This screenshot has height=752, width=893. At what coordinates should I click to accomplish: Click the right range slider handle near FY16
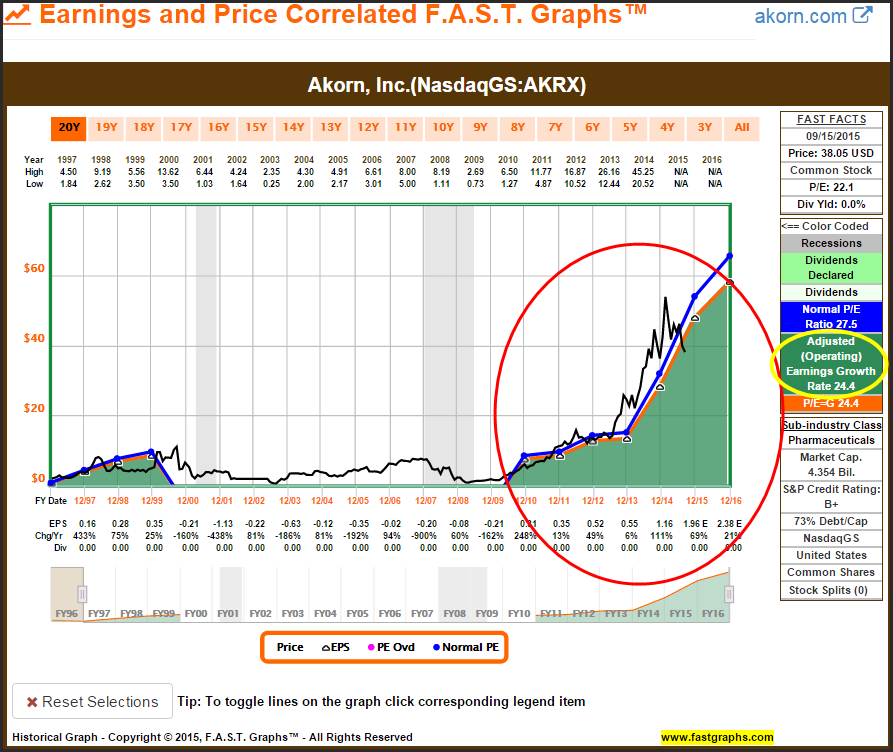point(730,594)
